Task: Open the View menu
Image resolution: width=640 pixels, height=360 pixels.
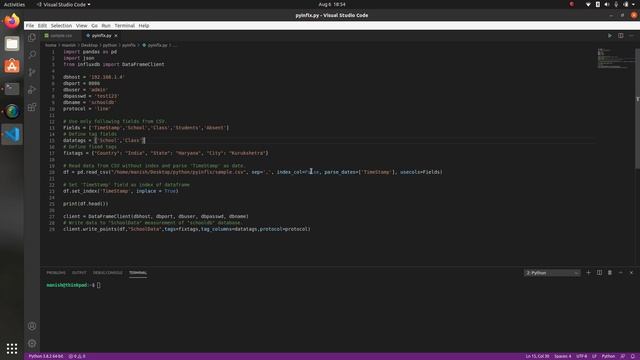Action: (x=81, y=25)
